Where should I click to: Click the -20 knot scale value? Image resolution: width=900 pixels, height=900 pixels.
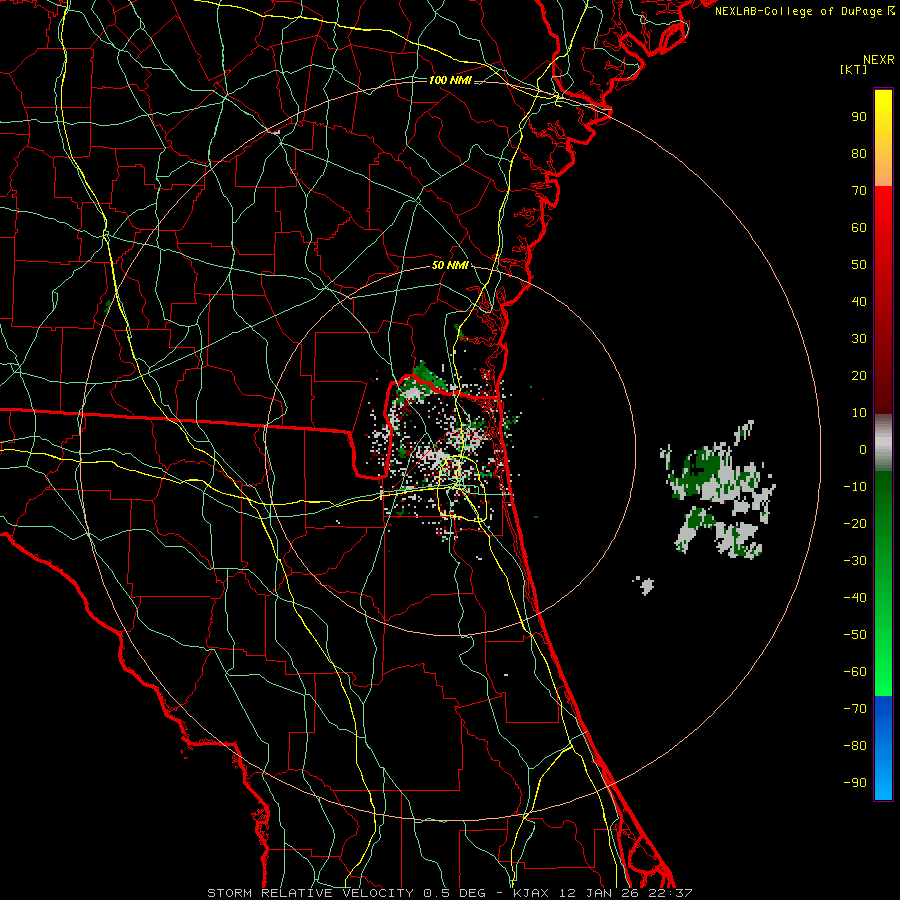click(855, 523)
